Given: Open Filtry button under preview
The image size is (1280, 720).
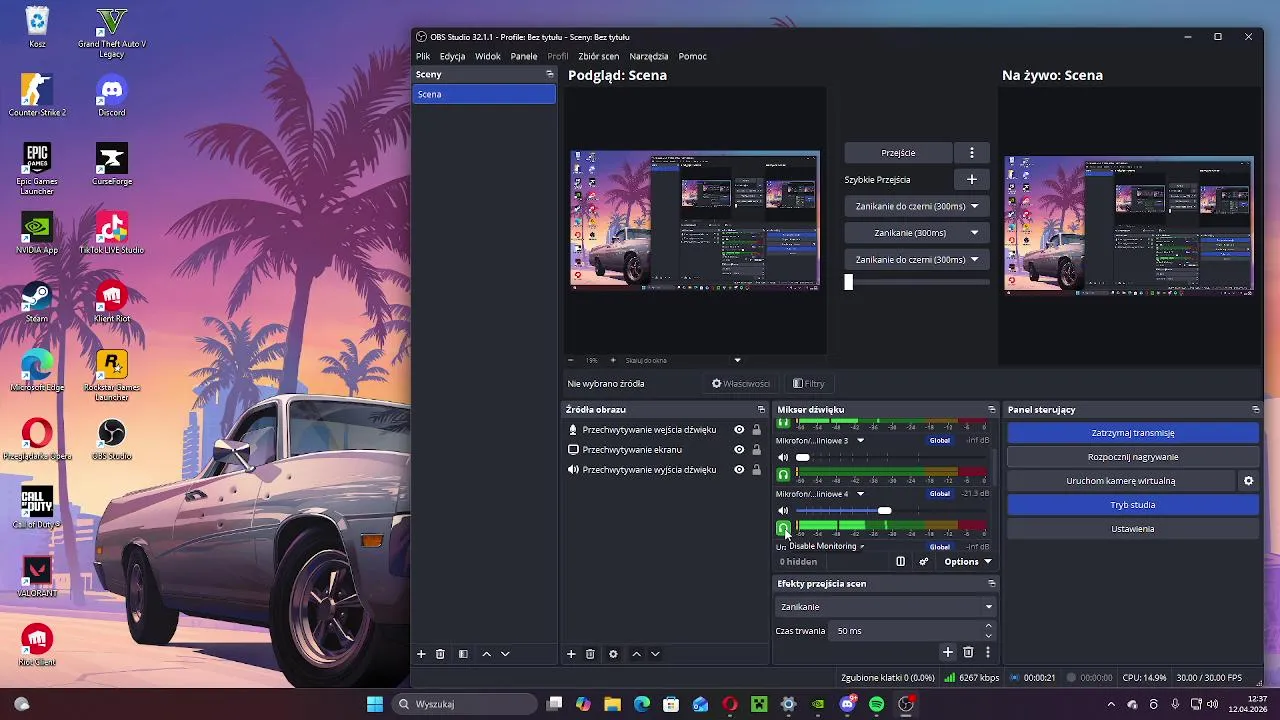Looking at the screenshot, I should (x=809, y=384).
